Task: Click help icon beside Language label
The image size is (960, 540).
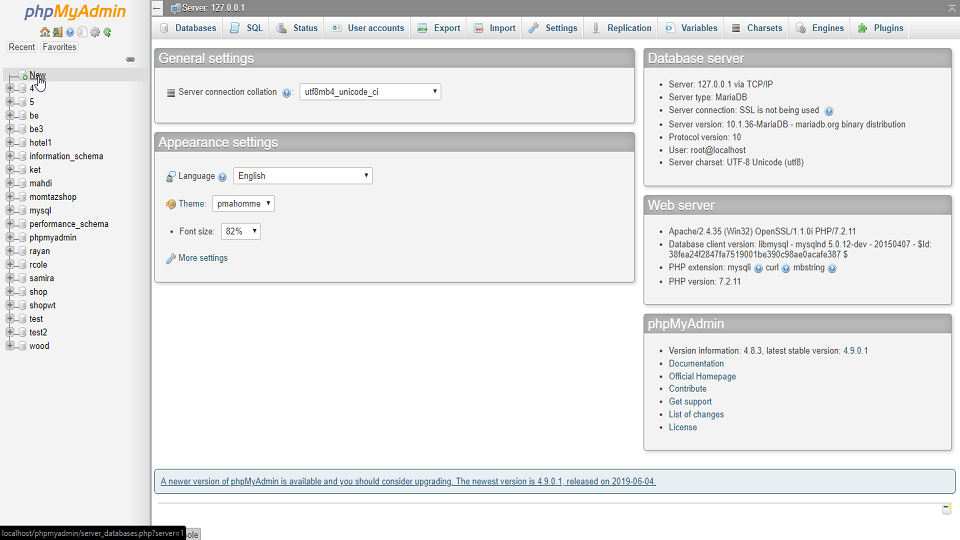Action: point(222,177)
